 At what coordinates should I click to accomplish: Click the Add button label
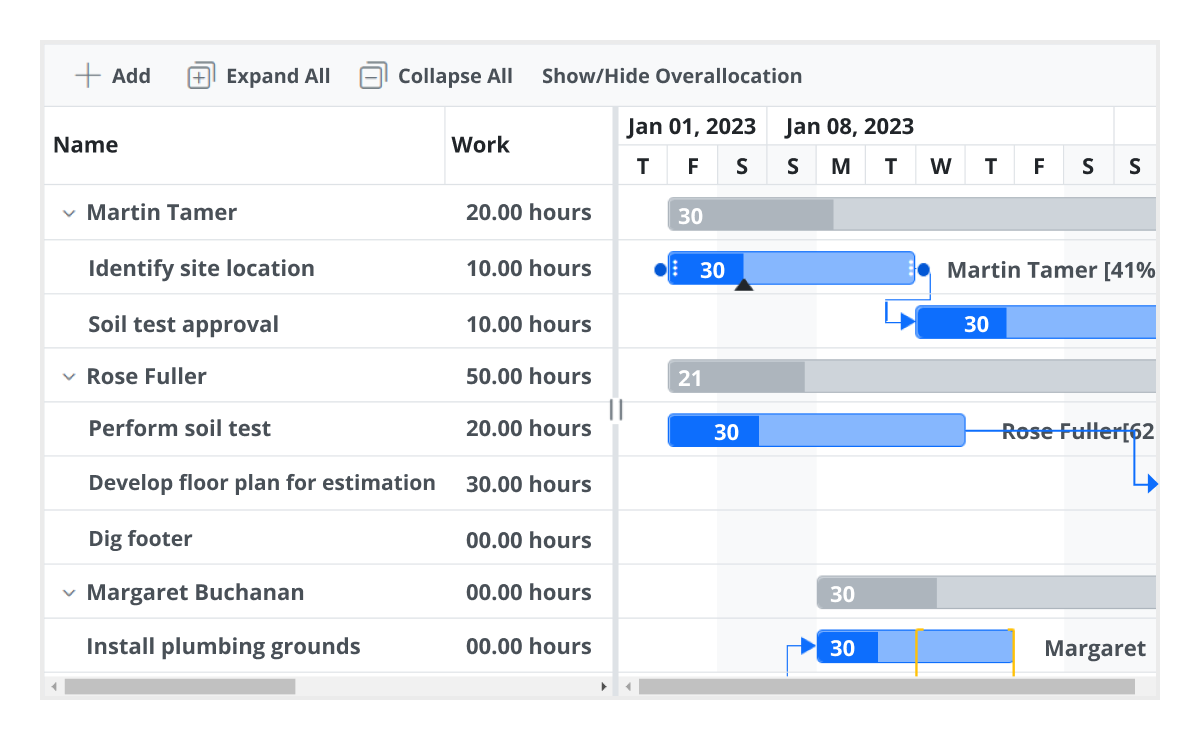point(131,75)
